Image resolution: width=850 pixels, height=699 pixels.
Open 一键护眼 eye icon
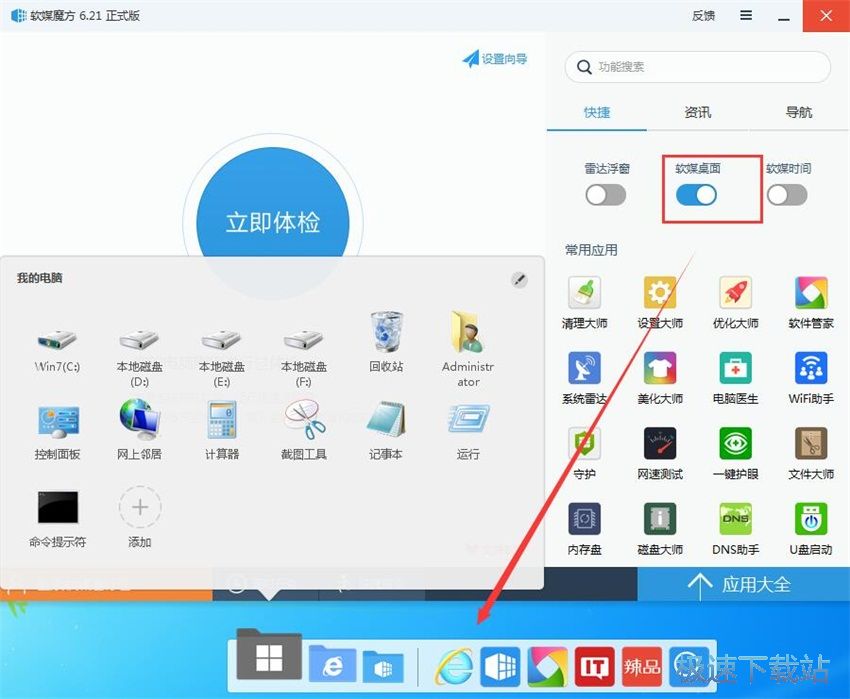(735, 444)
